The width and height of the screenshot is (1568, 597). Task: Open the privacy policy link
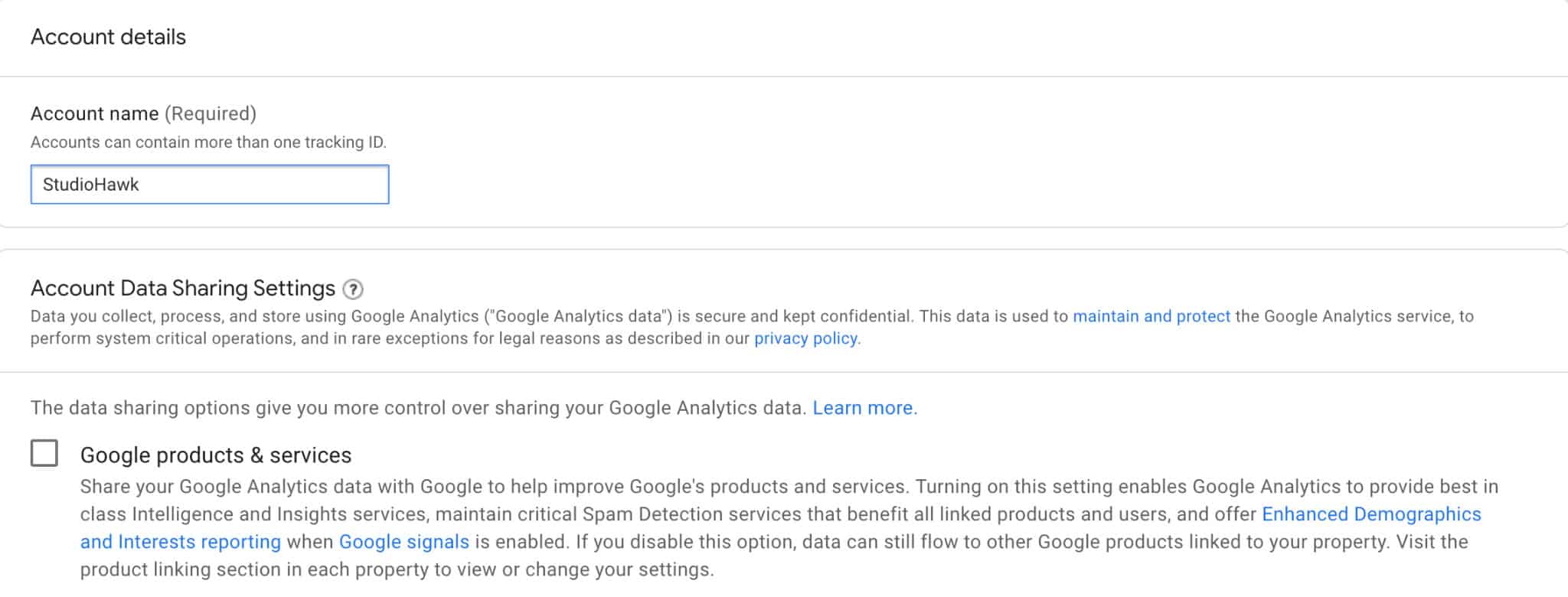point(805,338)
